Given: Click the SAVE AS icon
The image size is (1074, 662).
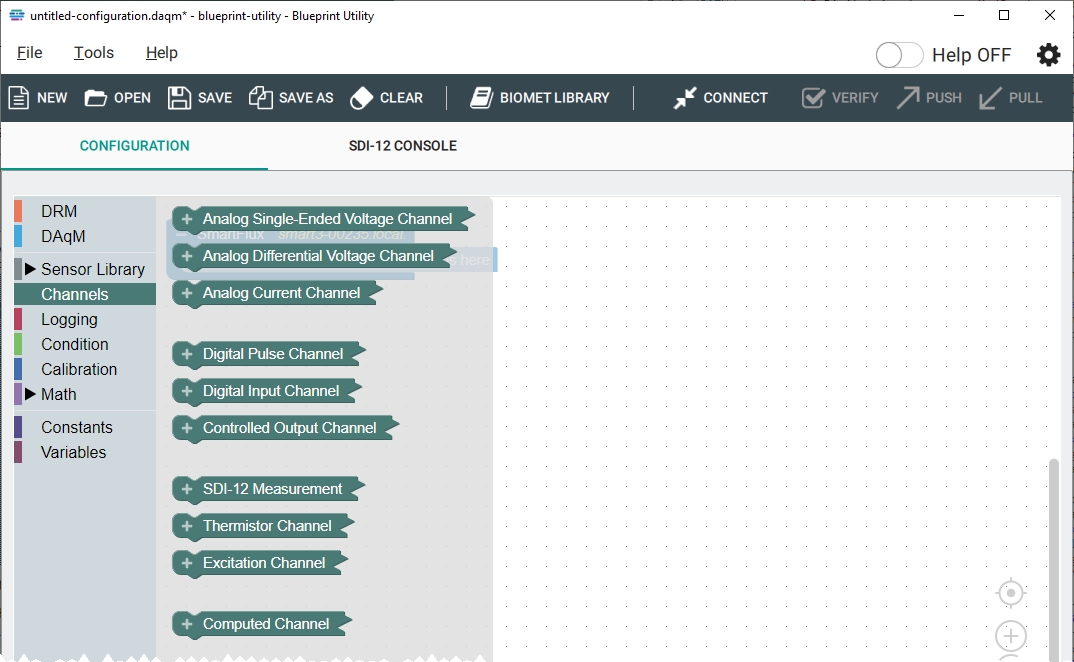Looking at the screenshot, I should coord(260,98).
